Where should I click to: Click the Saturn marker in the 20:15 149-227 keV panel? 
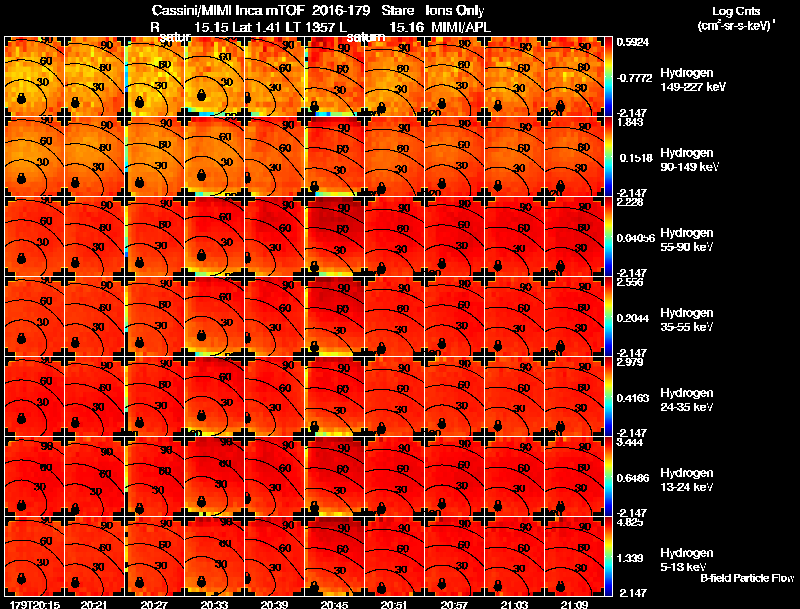coord(21,98)
